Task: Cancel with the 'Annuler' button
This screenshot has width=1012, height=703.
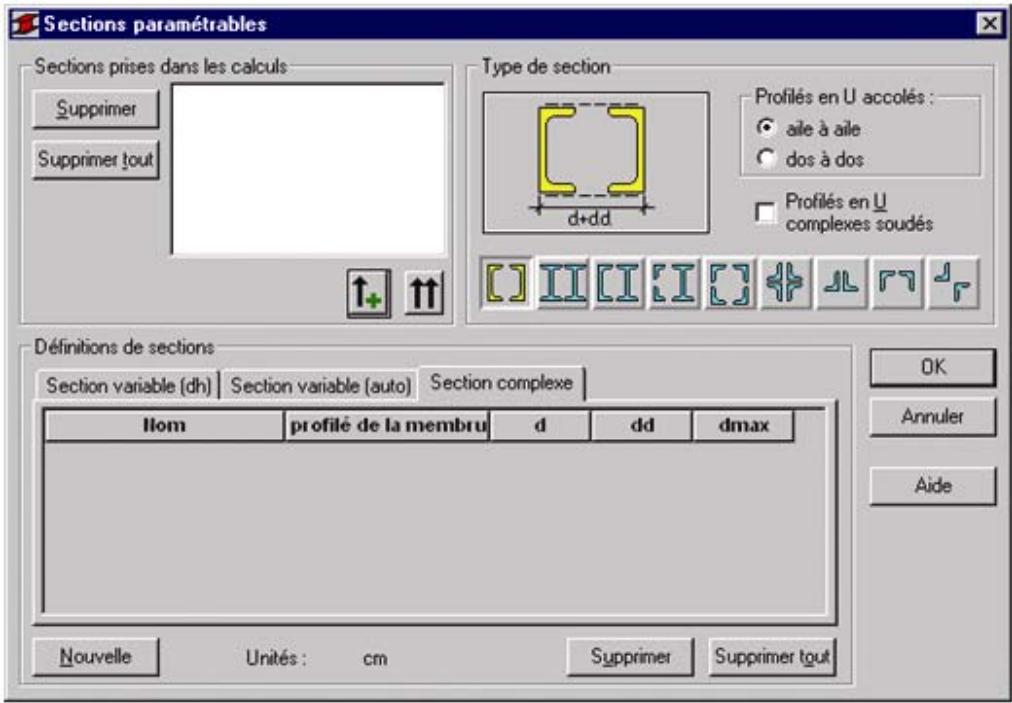Action: click(933, 417)
